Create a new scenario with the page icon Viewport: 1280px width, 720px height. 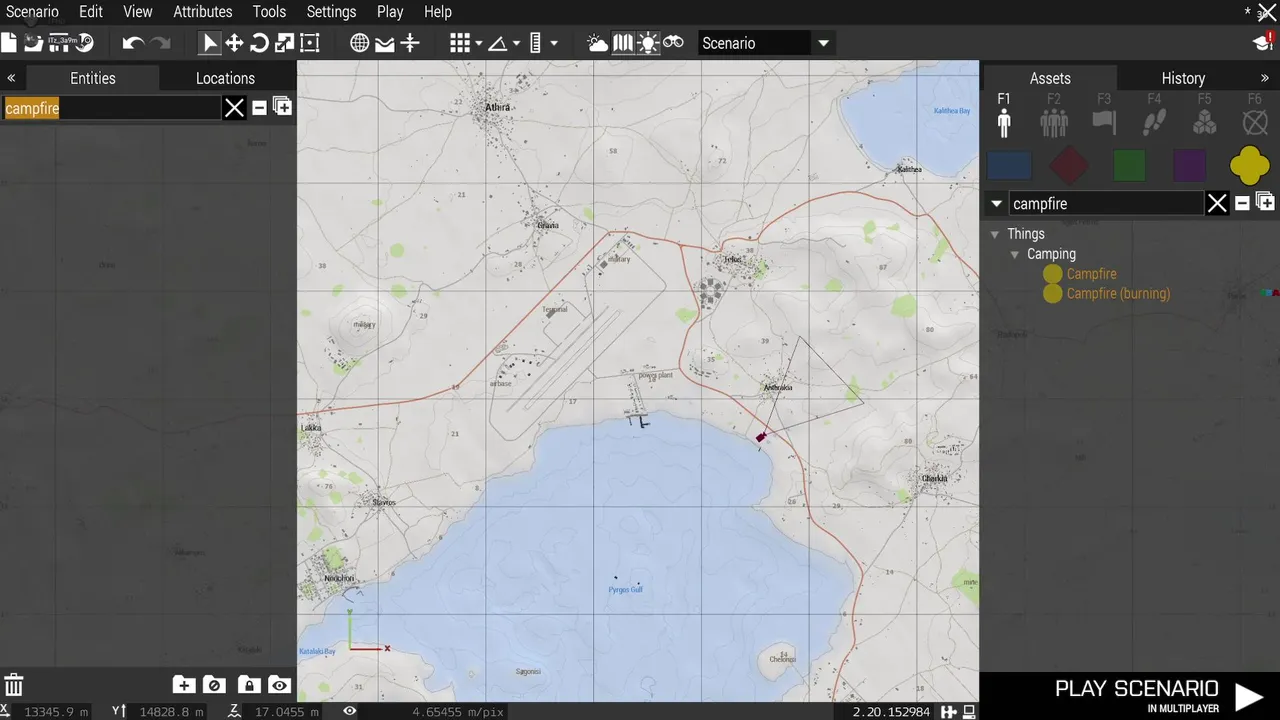tap(9, 43)
